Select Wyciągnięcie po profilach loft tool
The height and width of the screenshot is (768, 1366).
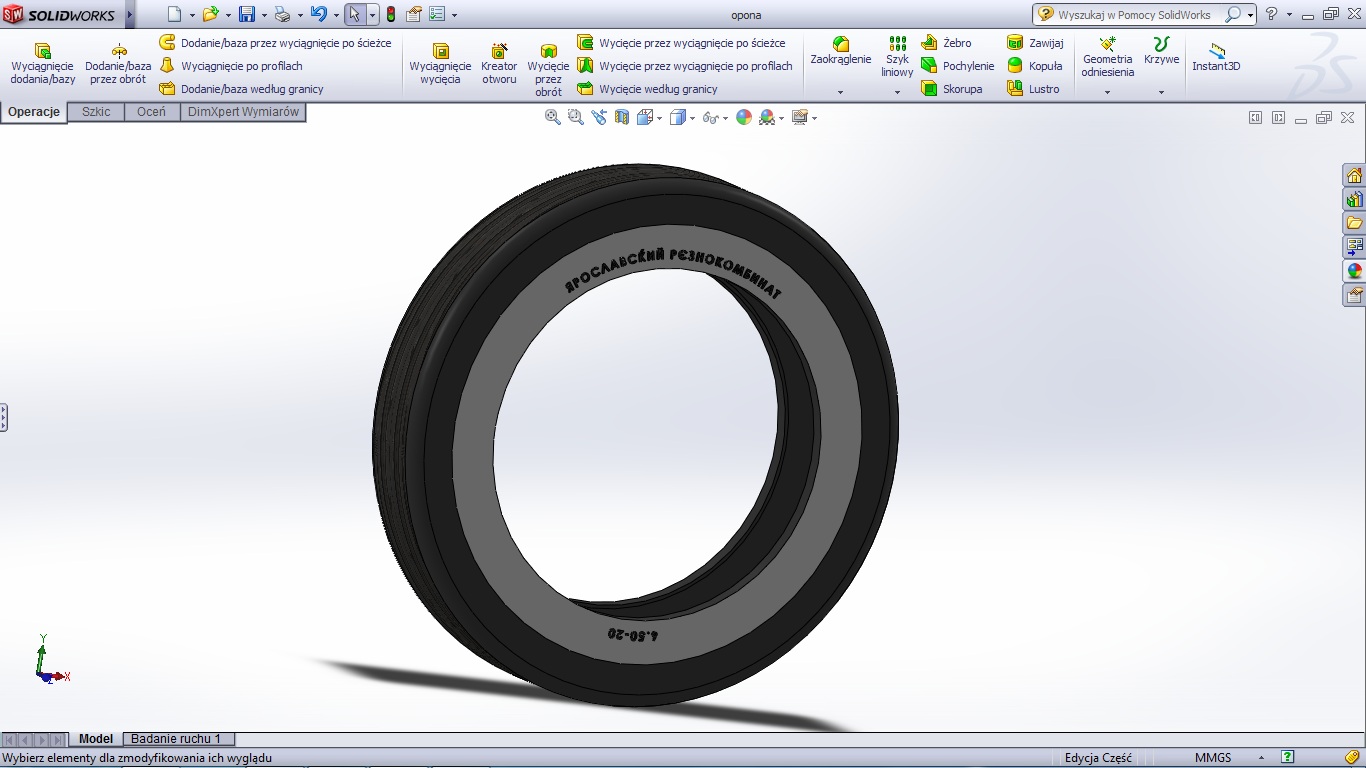(x=231, y=66)
